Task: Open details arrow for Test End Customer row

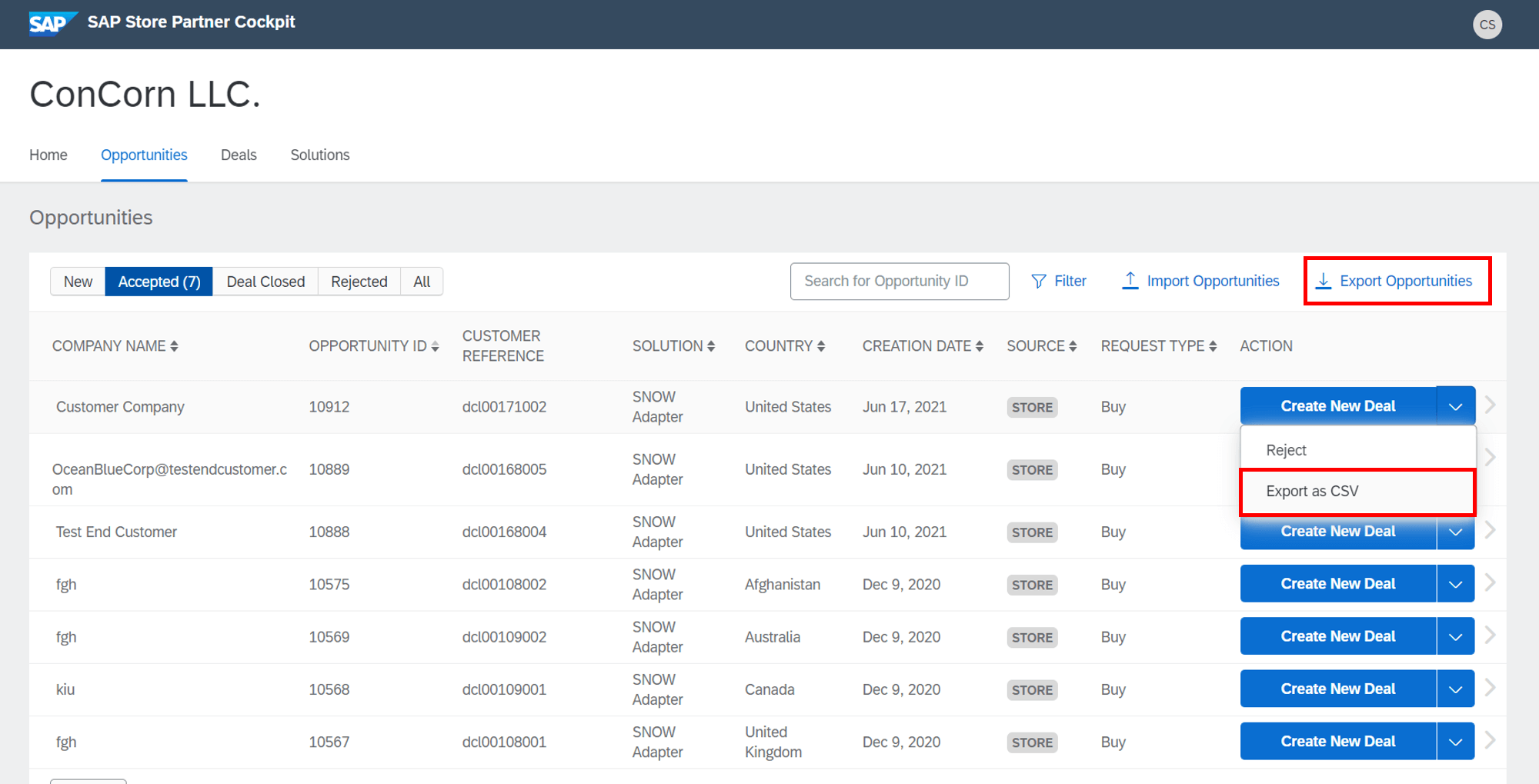Action: 1491,530
